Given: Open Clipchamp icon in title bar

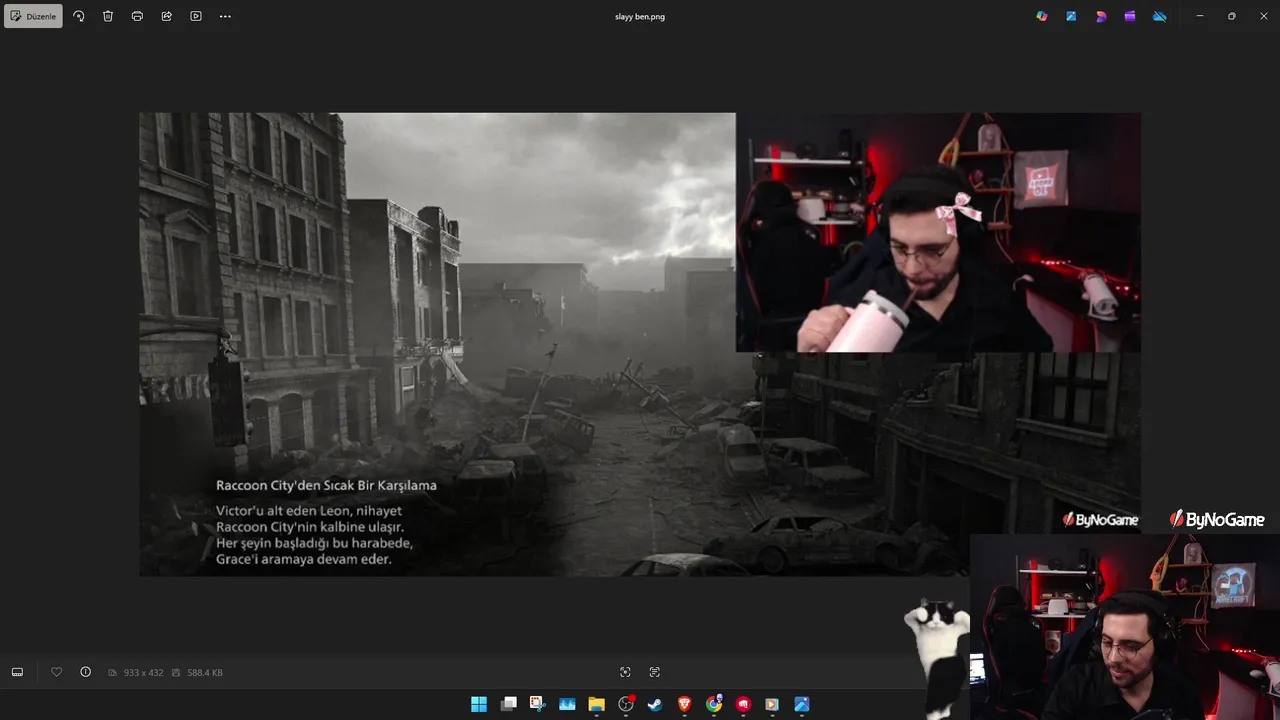Looking at the screenshot, I should coord(1130,16).
